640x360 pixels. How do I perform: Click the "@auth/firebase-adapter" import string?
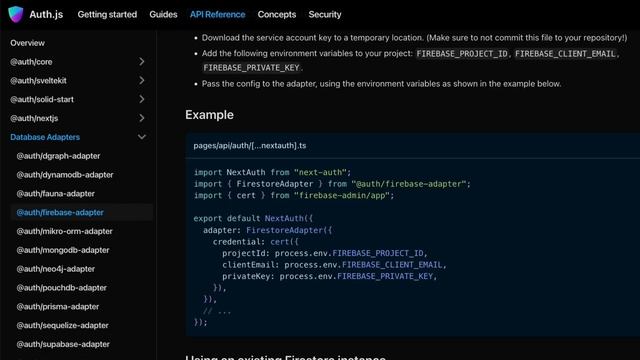coord(409,184)
